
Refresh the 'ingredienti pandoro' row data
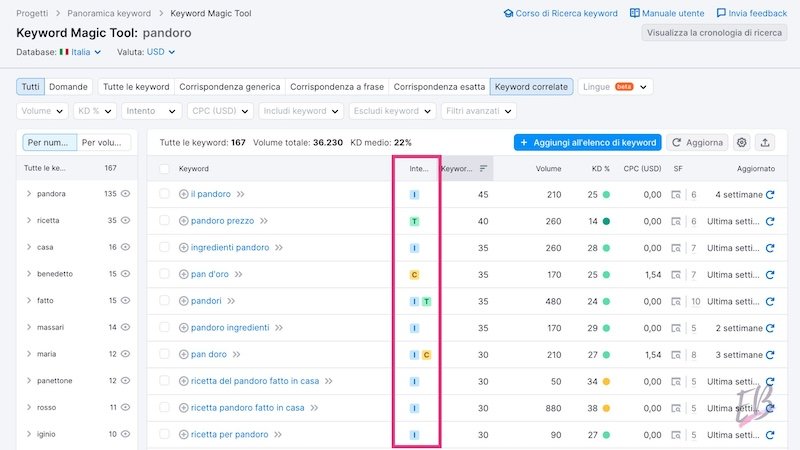click(x=770, y=248)
